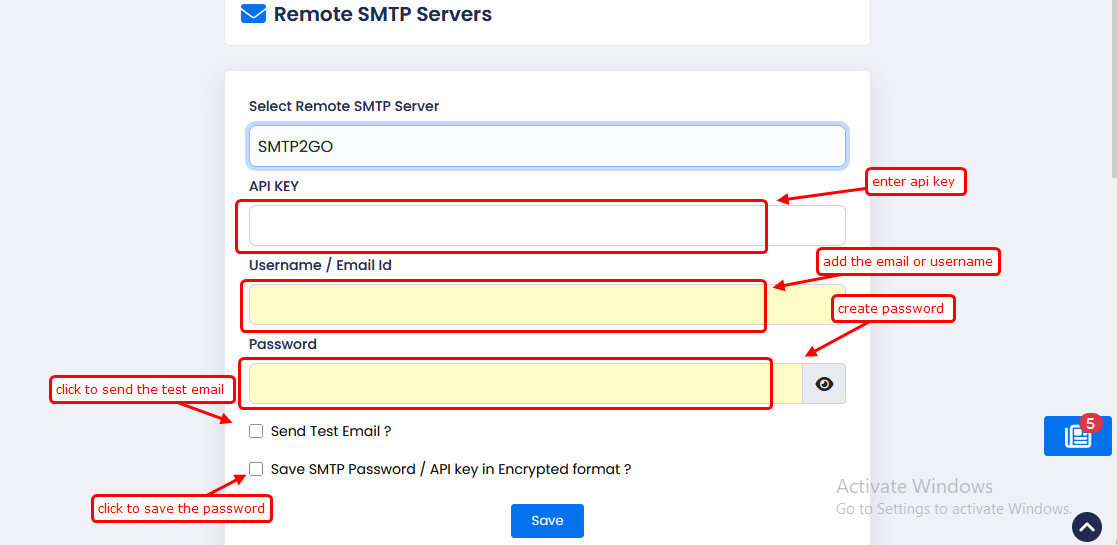Focus the Username / Email Id field
Screen dimensions: 1117x545
pyautogui.click(x=547, y=305)
